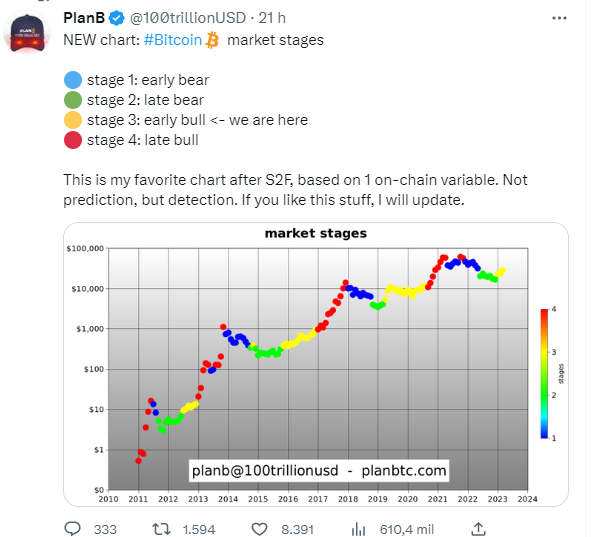This screenshot has height=537, width=598.
Task: Open the three-dot more options menu
Action: pos(559,18)
